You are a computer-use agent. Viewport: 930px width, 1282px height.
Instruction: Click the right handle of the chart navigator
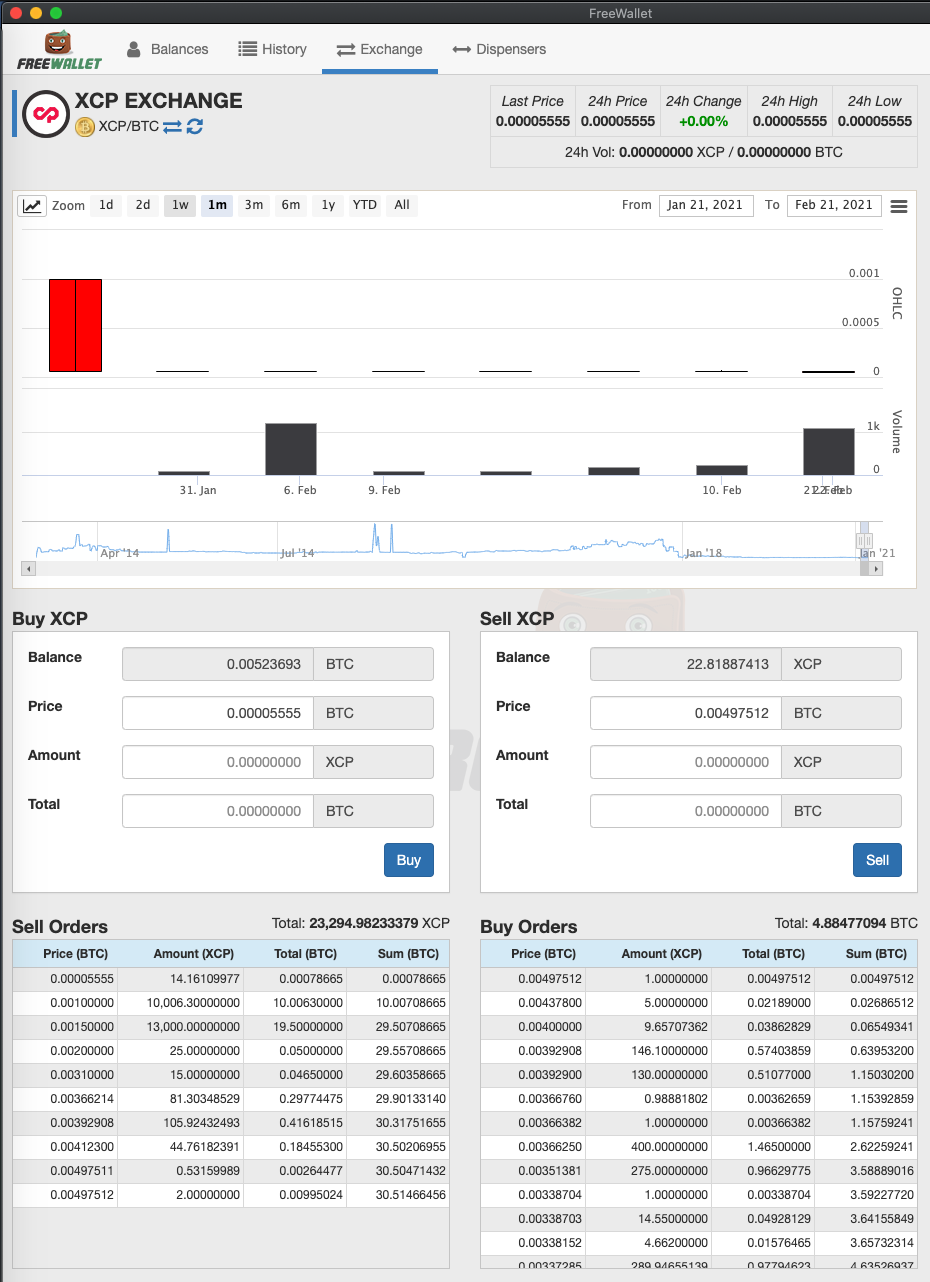click(x=868, y=541)
